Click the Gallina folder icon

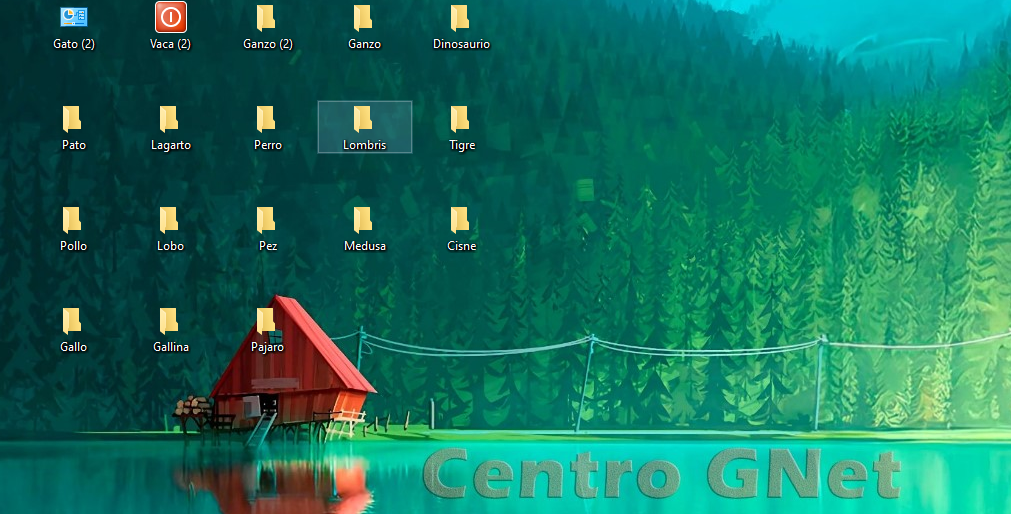point(169,321)
